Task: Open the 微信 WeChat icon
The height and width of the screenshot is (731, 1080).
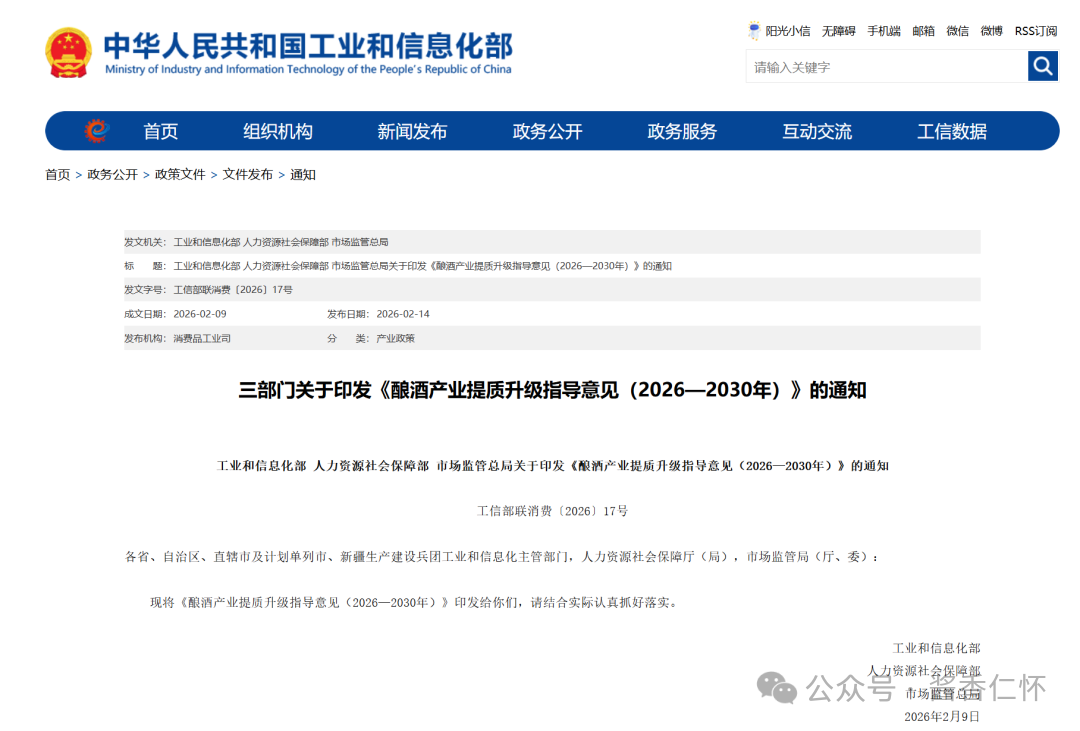Action: (x=957, y=30)
